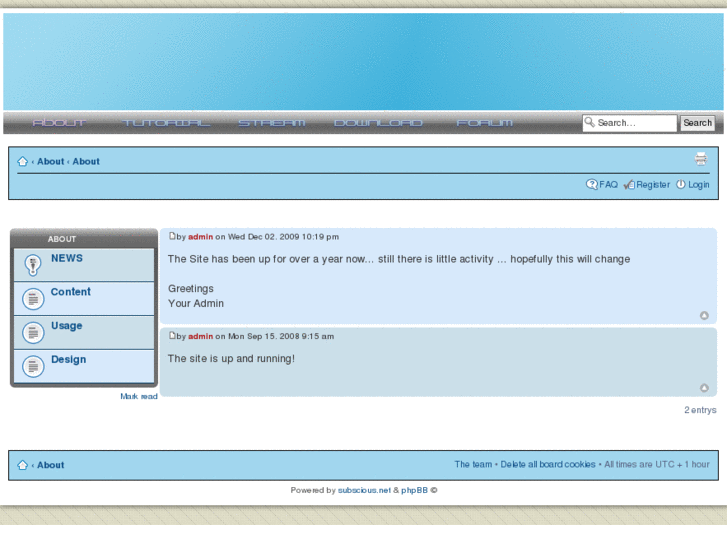Click the magnifier icon in search box

(589, 122)
